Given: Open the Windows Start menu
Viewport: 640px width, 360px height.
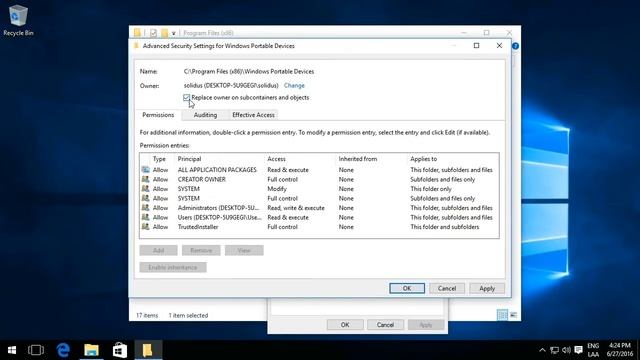Looking at the screenshot, I should point(12,350).
